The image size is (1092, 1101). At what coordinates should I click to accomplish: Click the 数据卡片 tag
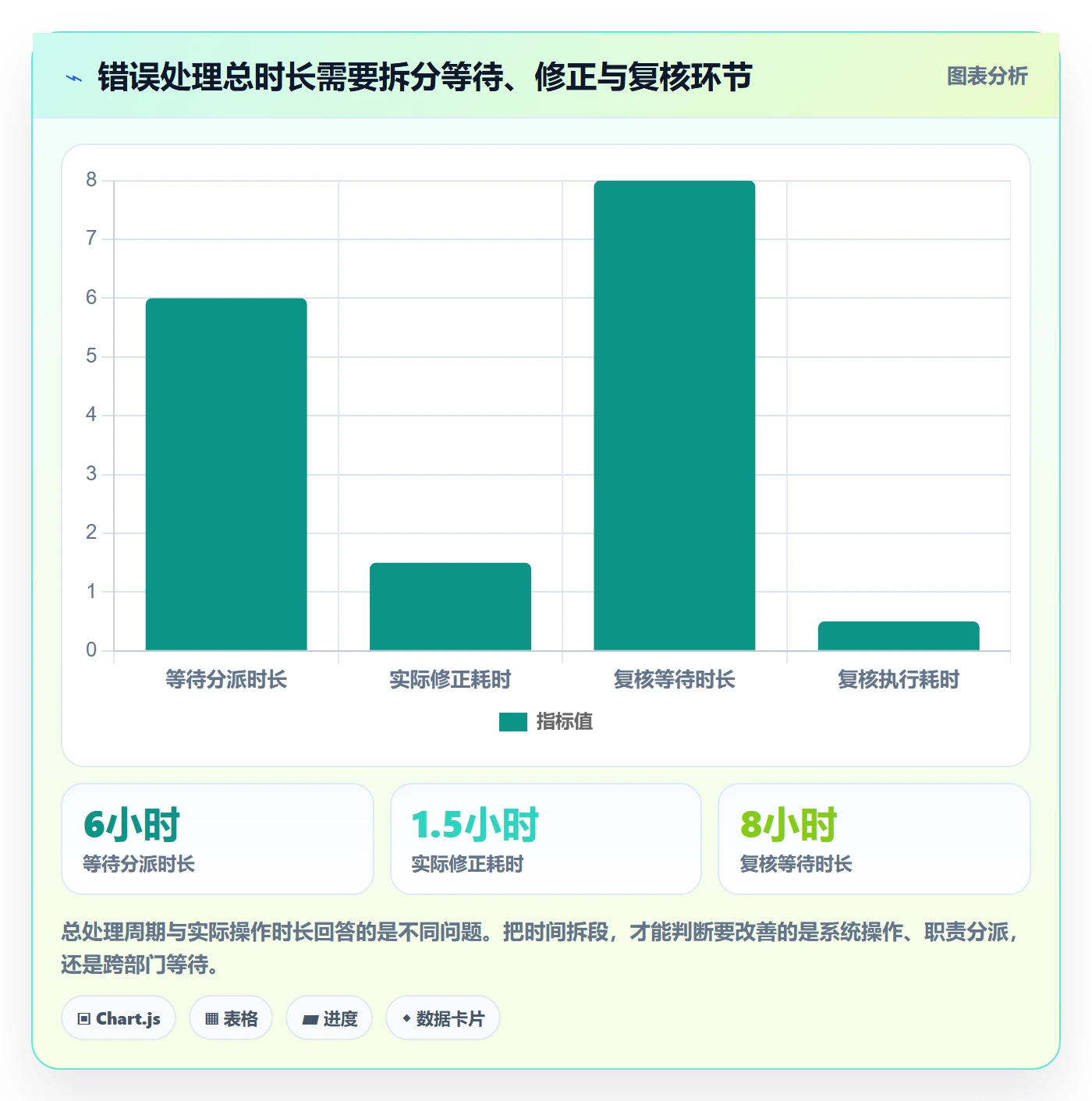[443, 1018]
